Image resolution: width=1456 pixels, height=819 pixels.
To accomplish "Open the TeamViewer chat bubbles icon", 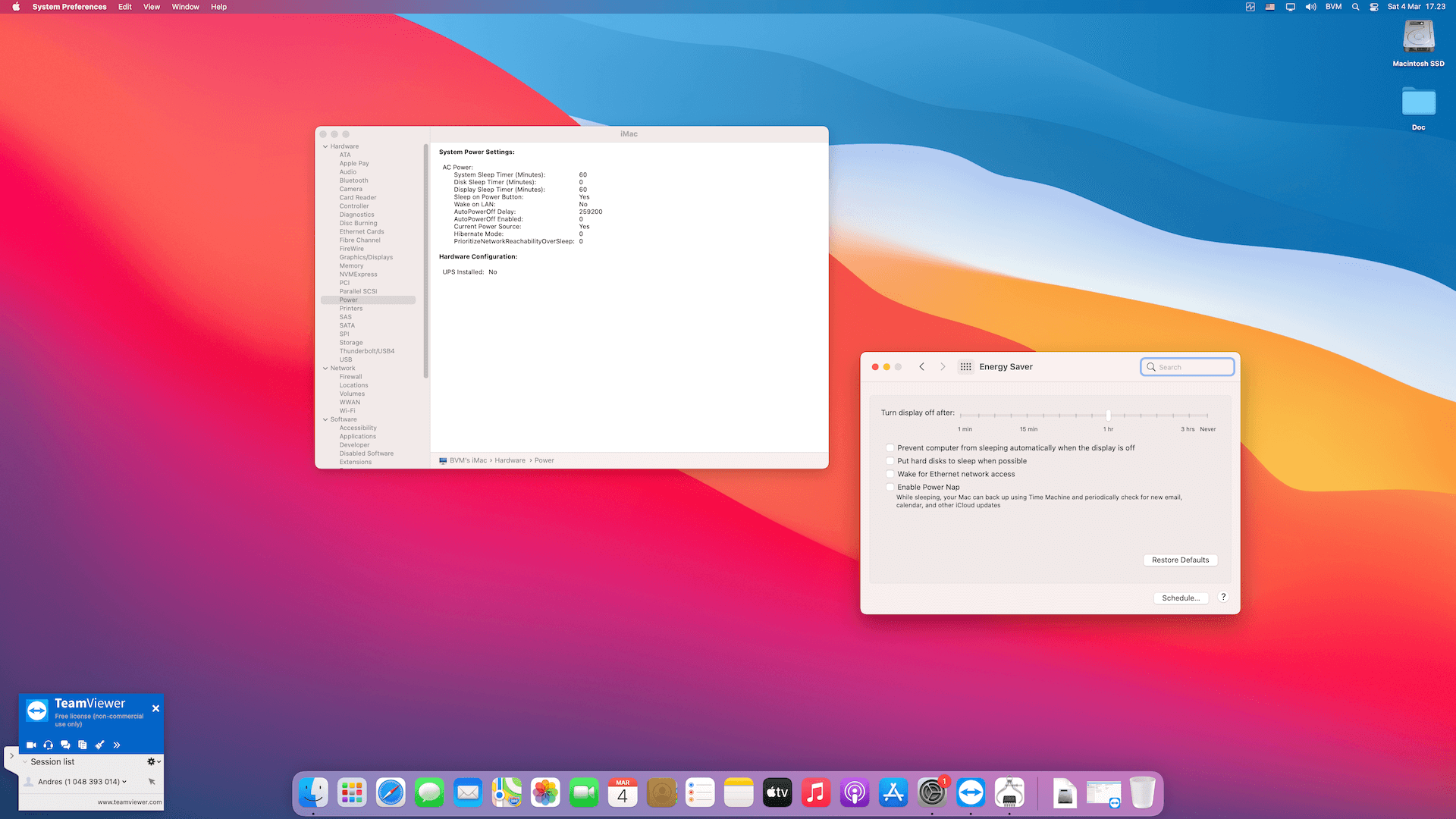I will click(x=65, y=745).
